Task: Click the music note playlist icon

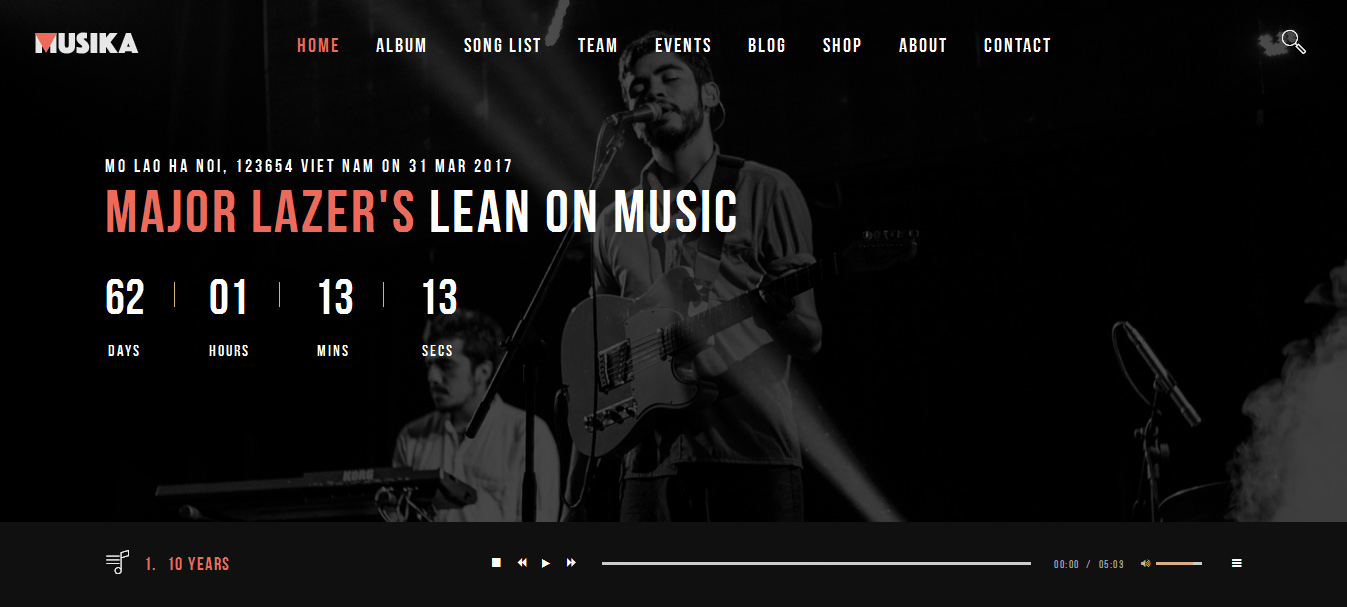Action: [x=118, y=562]
